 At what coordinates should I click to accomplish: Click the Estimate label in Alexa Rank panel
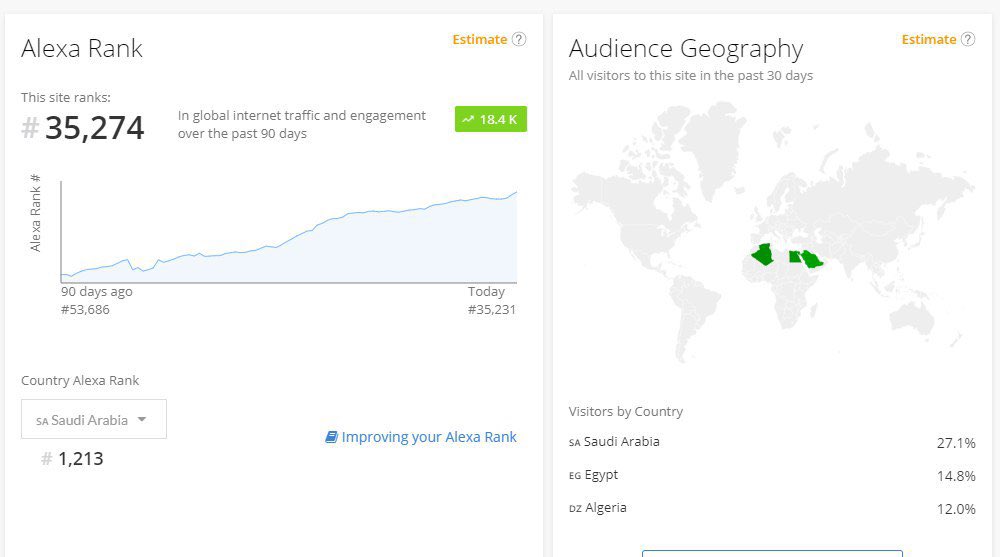tap(480, 40)
